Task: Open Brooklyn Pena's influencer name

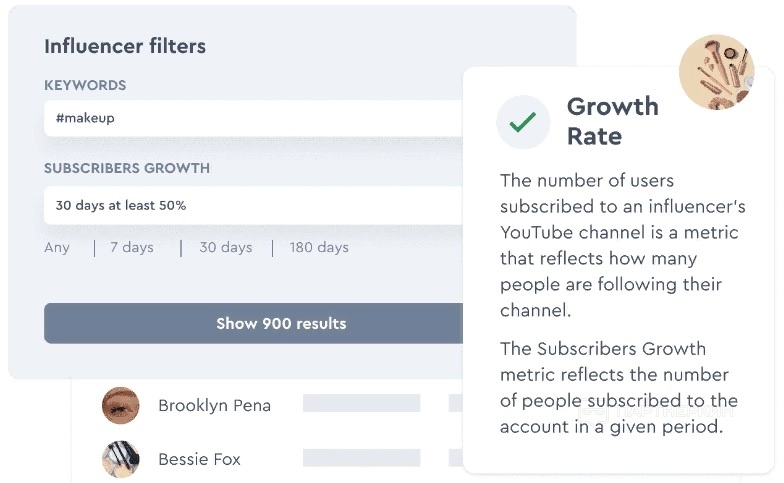Action: 214,405
